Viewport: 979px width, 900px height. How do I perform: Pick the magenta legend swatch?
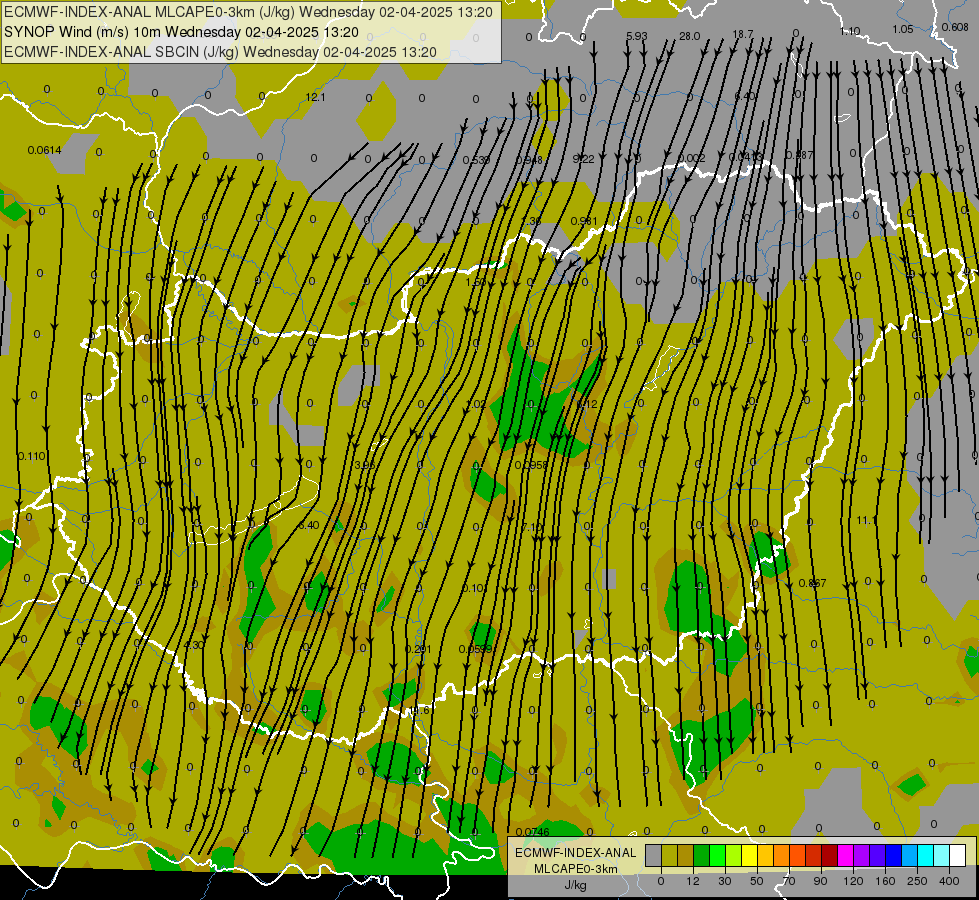[x=846, y=856]
